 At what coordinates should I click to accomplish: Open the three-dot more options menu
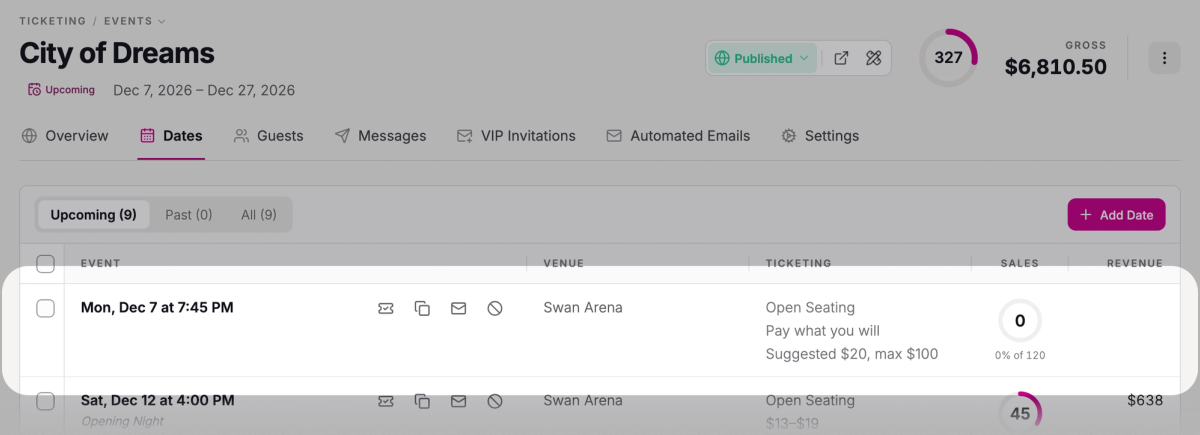click(x=1164, y=58)
